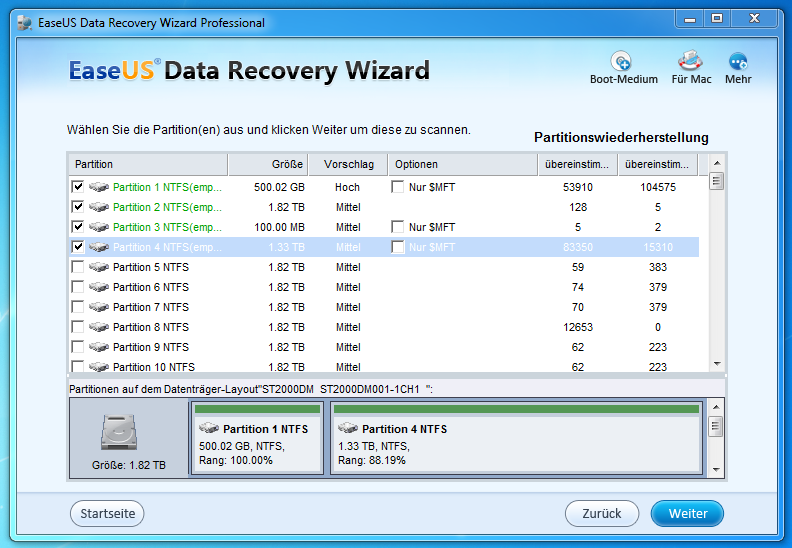This screenshot has height=548, width=792.
Task: Click the drive icon in Partition 4 NTFS layout block
Action: click(348, 428)
